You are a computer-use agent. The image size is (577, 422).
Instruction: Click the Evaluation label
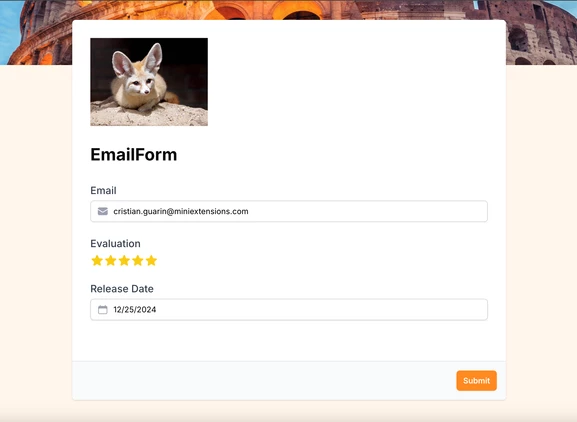(116, 244)
